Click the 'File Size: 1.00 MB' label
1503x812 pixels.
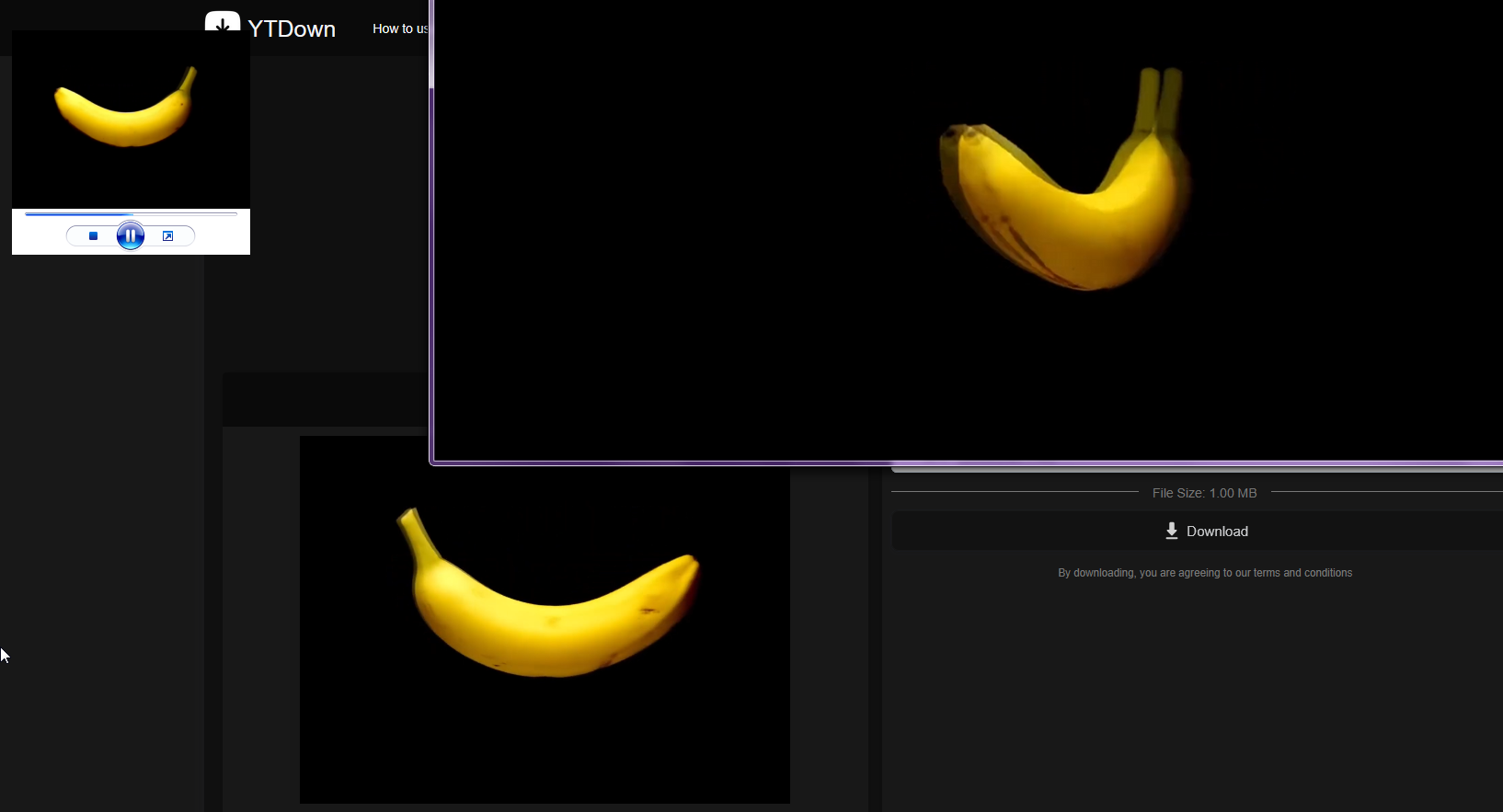tap(1204, 493)
